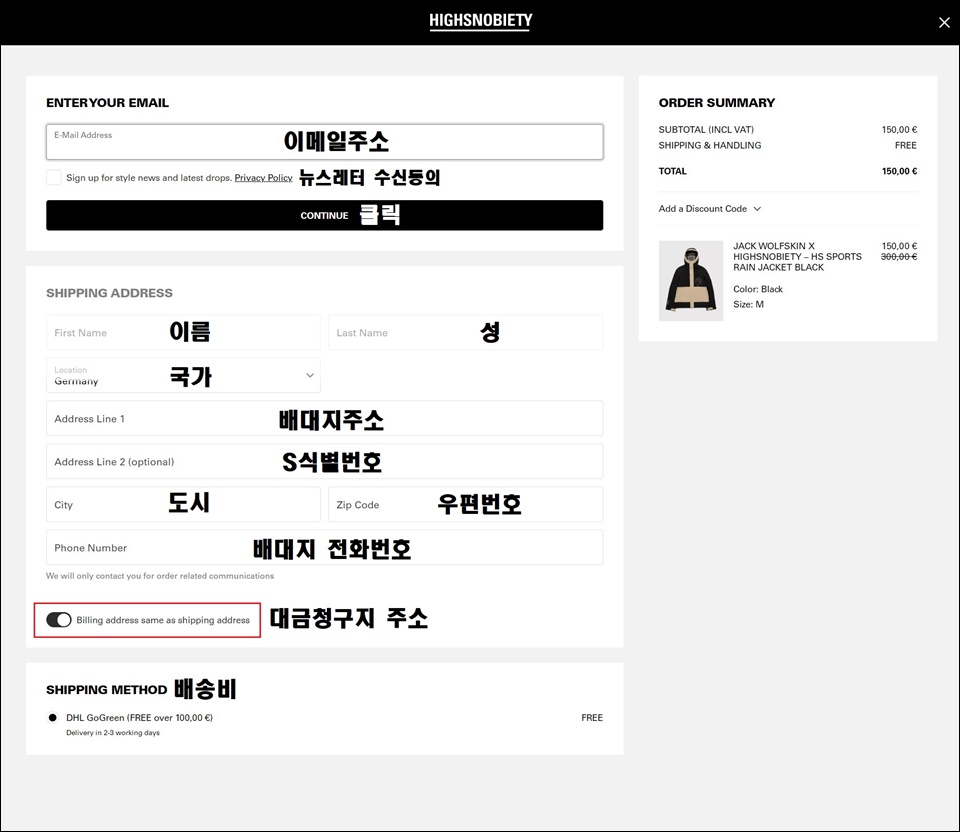Focus the First Name field
The height and width of the screenshot is (832, 960).
coord(183,332)
